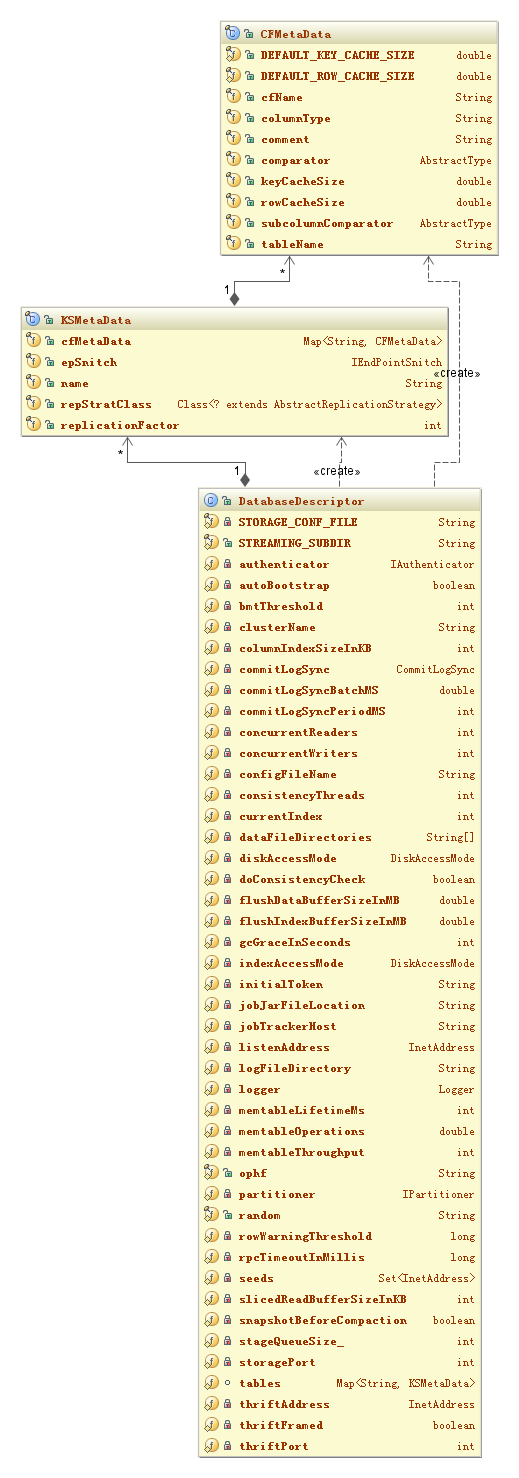Select the memtableLifetimeMs field
The width and height of the screenshot is (519, 1478).
(x=340, y=1110)
